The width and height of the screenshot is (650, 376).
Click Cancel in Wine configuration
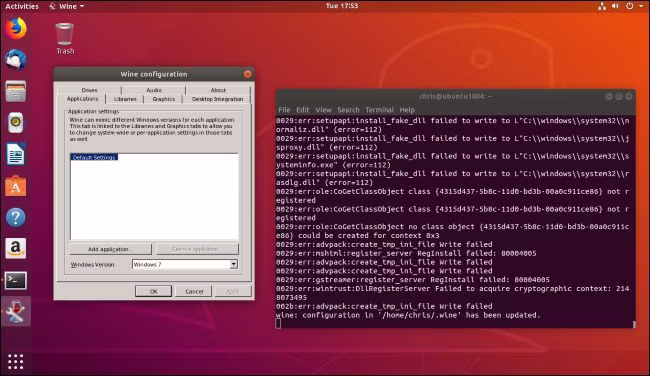click(x=194, y=291)
